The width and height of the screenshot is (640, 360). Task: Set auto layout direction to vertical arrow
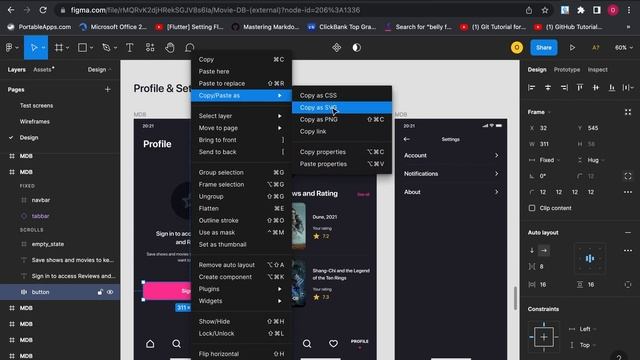(x=532, y=251)
